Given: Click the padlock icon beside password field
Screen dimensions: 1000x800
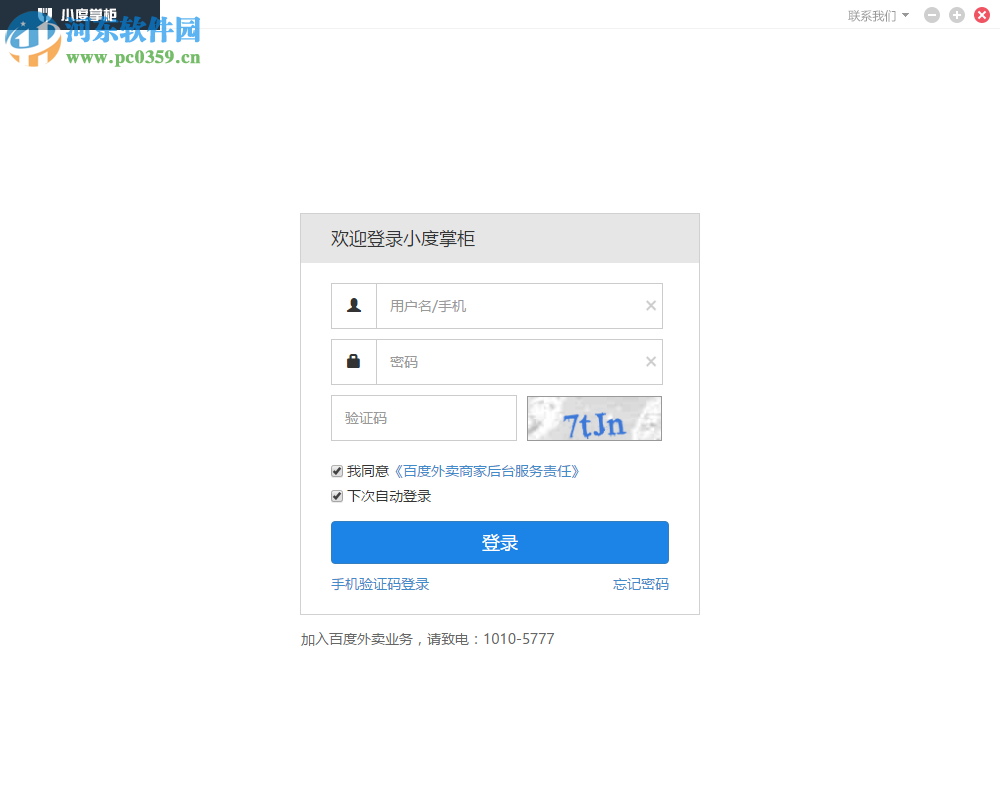Looking at the screenshot, I should [x=354, y=361].
